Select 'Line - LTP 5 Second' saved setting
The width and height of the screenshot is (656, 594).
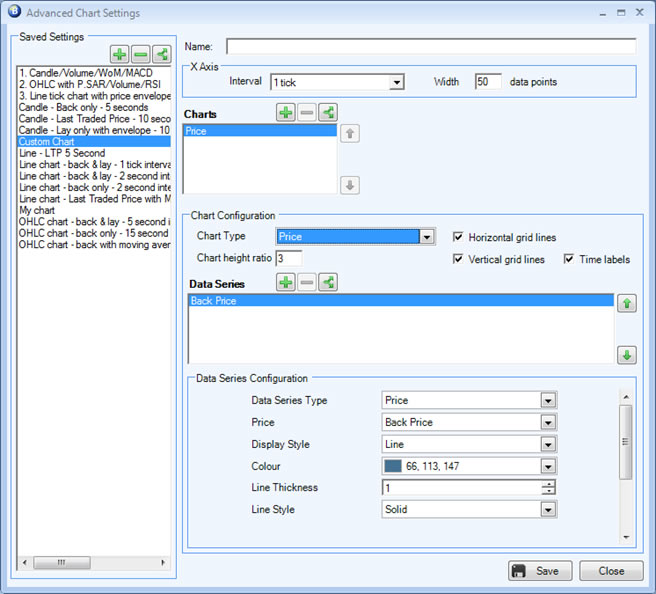pyautogui.click(x=62, y=154)
